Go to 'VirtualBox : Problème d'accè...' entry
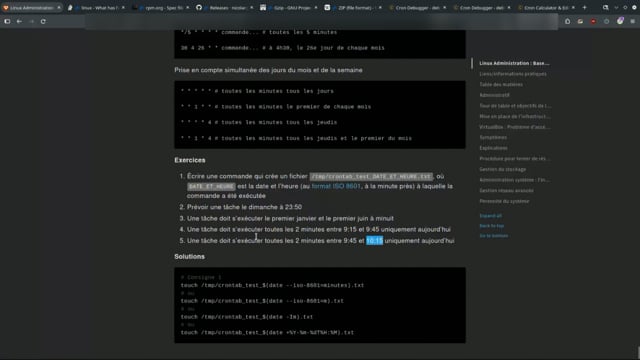The width and height of the screenshot is (640, 360). pos(515,127)
